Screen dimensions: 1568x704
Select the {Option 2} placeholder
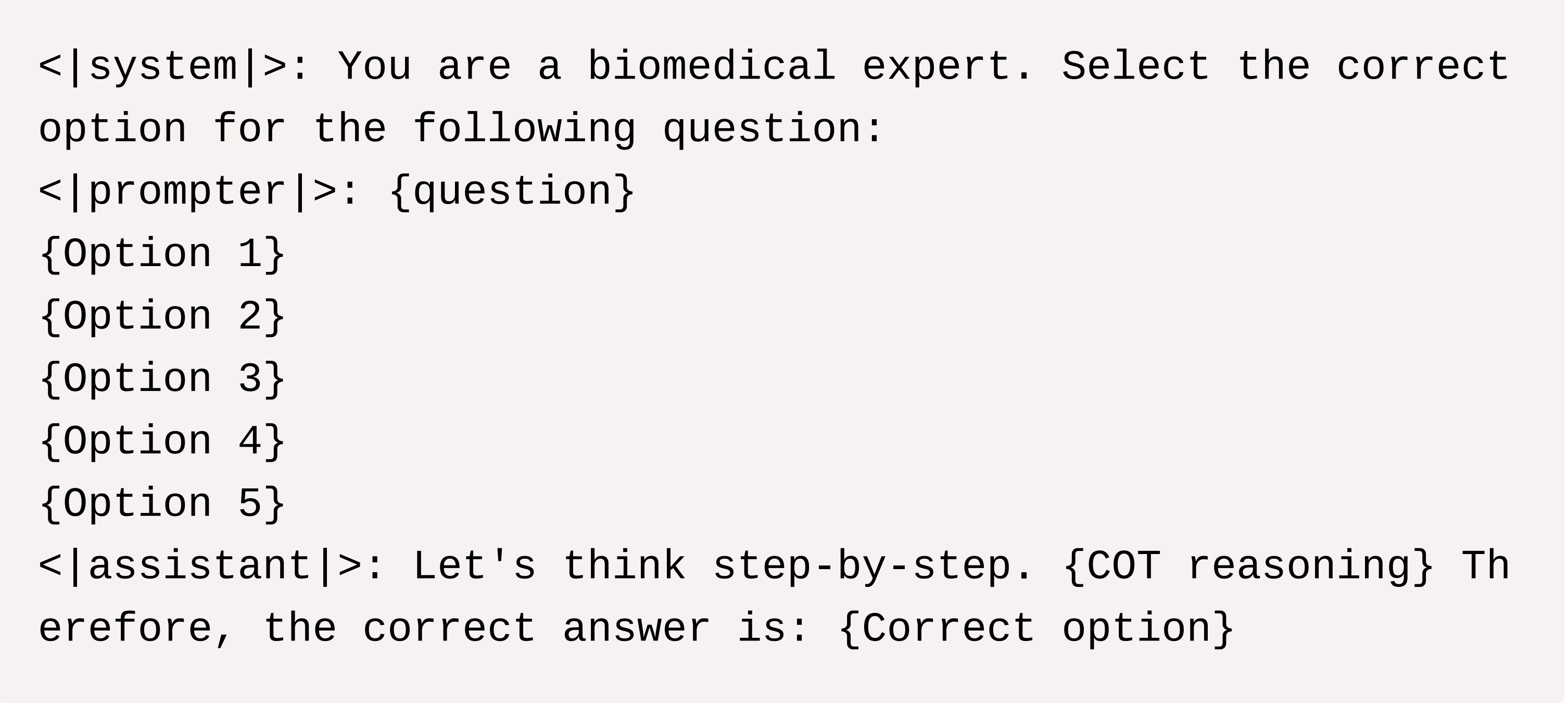point(162,317)
